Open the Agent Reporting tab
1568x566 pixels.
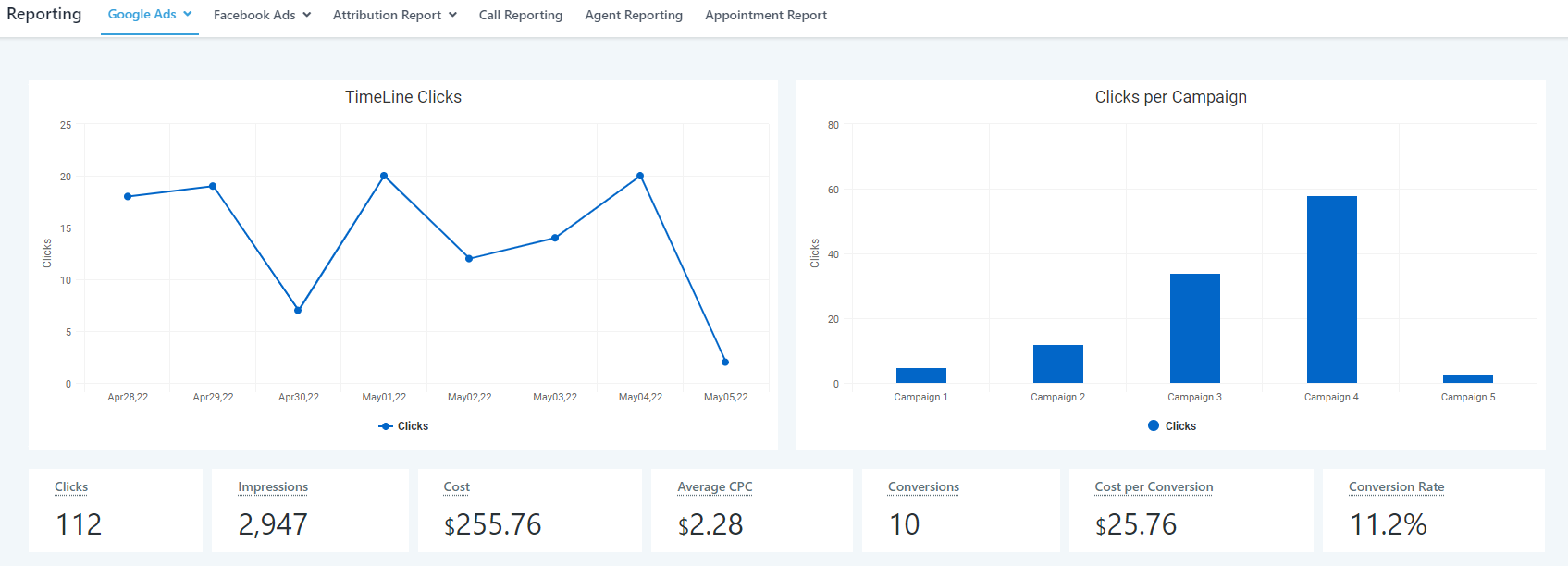point(634,16)
